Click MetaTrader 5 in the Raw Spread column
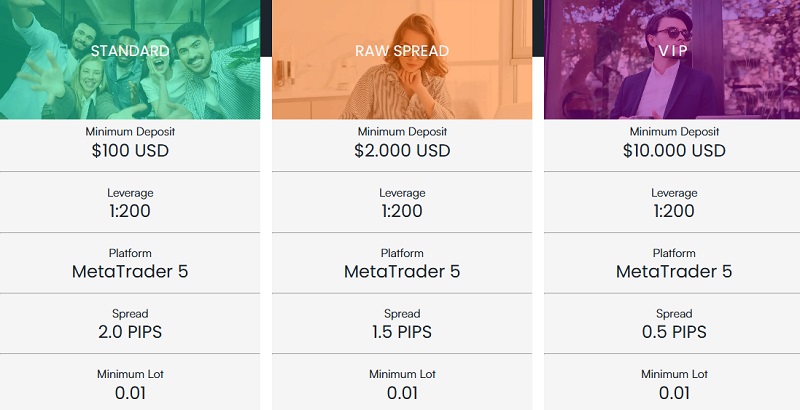Image resolution: width=800 pixels, height=410 pixels. pos(402,271)
